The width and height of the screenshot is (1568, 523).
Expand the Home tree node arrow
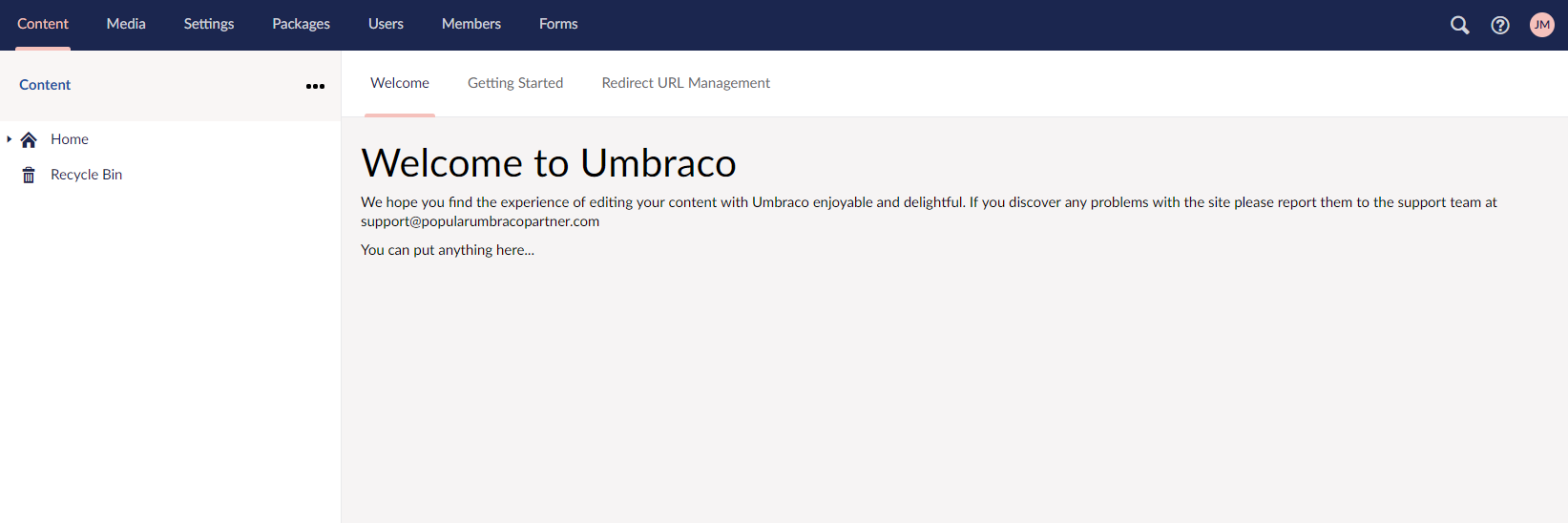10,139
